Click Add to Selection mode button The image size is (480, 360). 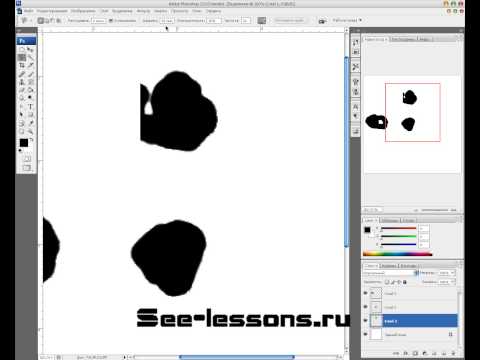pyautogui.click(x=47, y=21)
